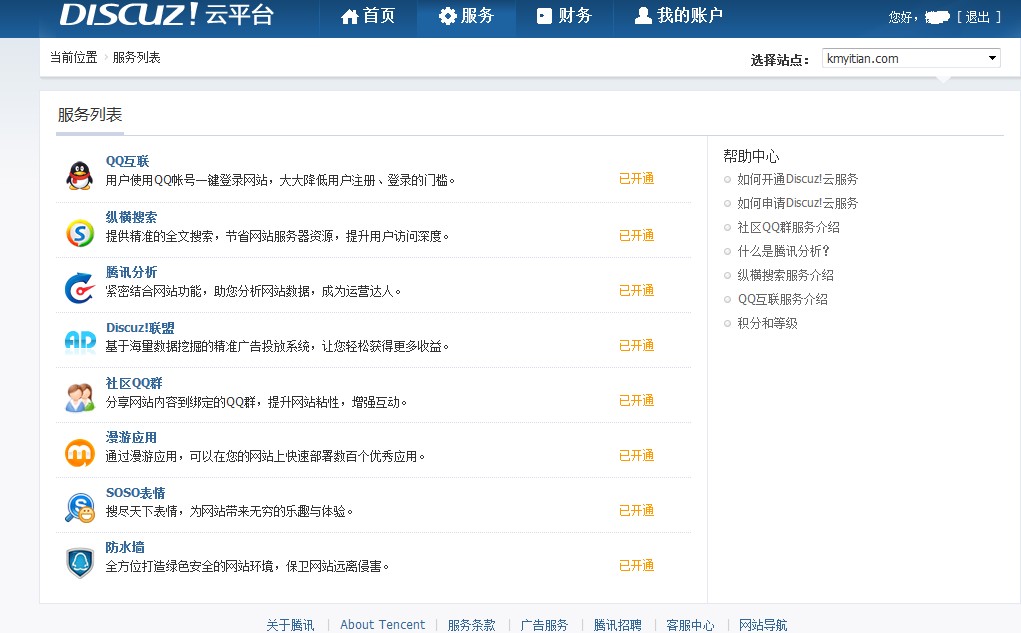1021x633 pixels.
Task: Click the 腾讯分析 service icon
Action: click(80, 288)
